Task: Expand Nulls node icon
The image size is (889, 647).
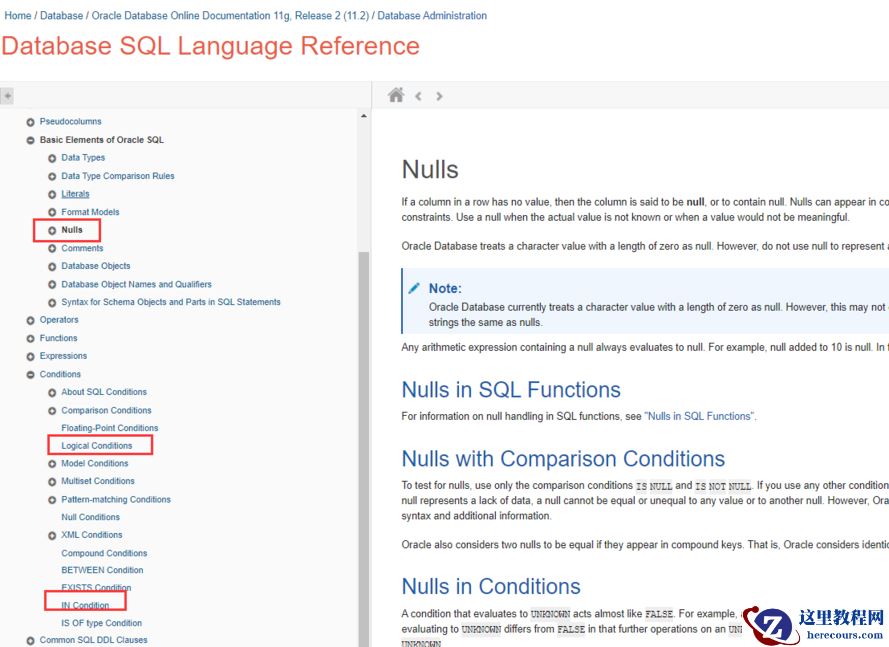Action: point(52,230)
